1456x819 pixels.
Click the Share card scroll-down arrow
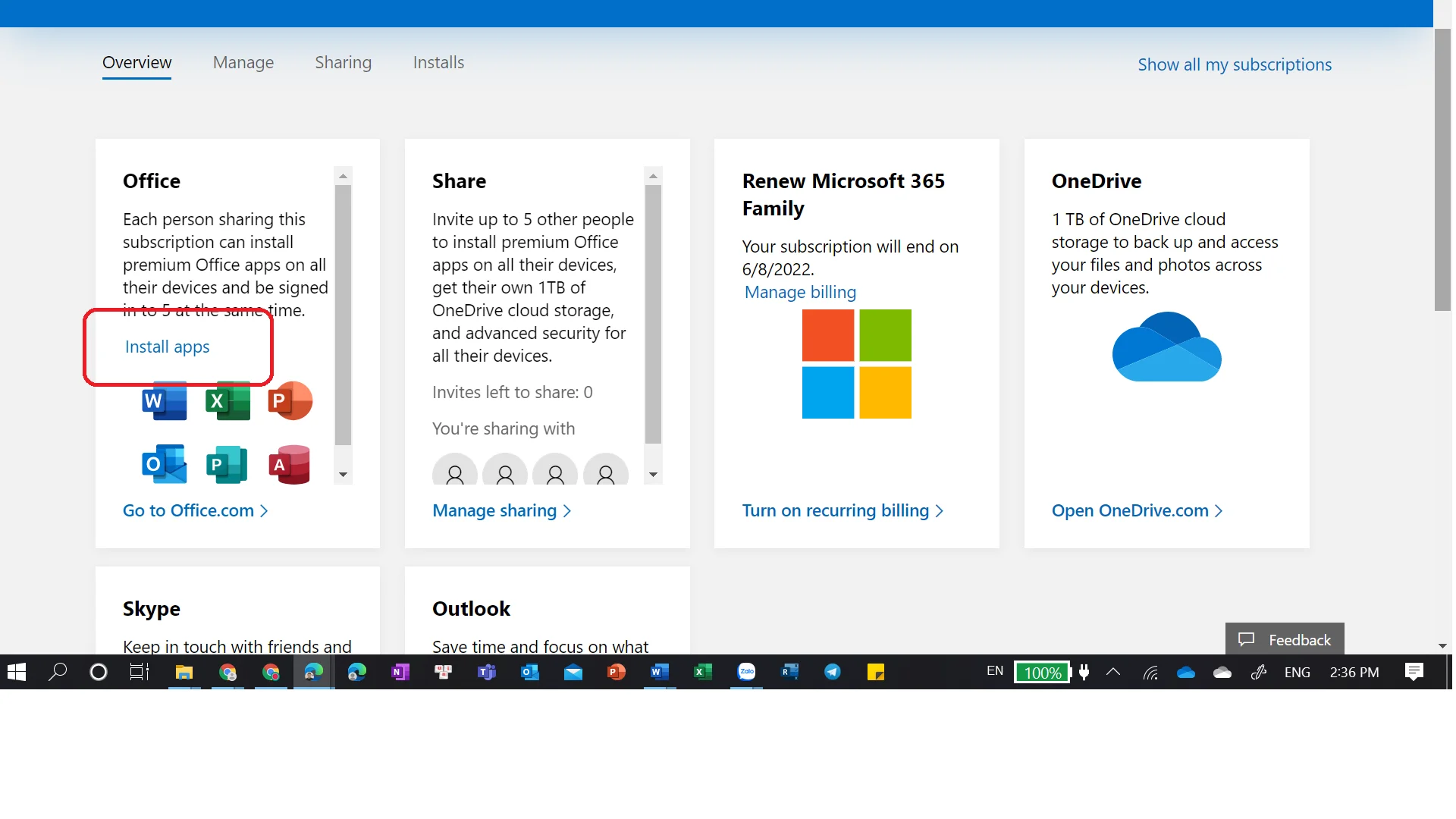pos(653,475)
